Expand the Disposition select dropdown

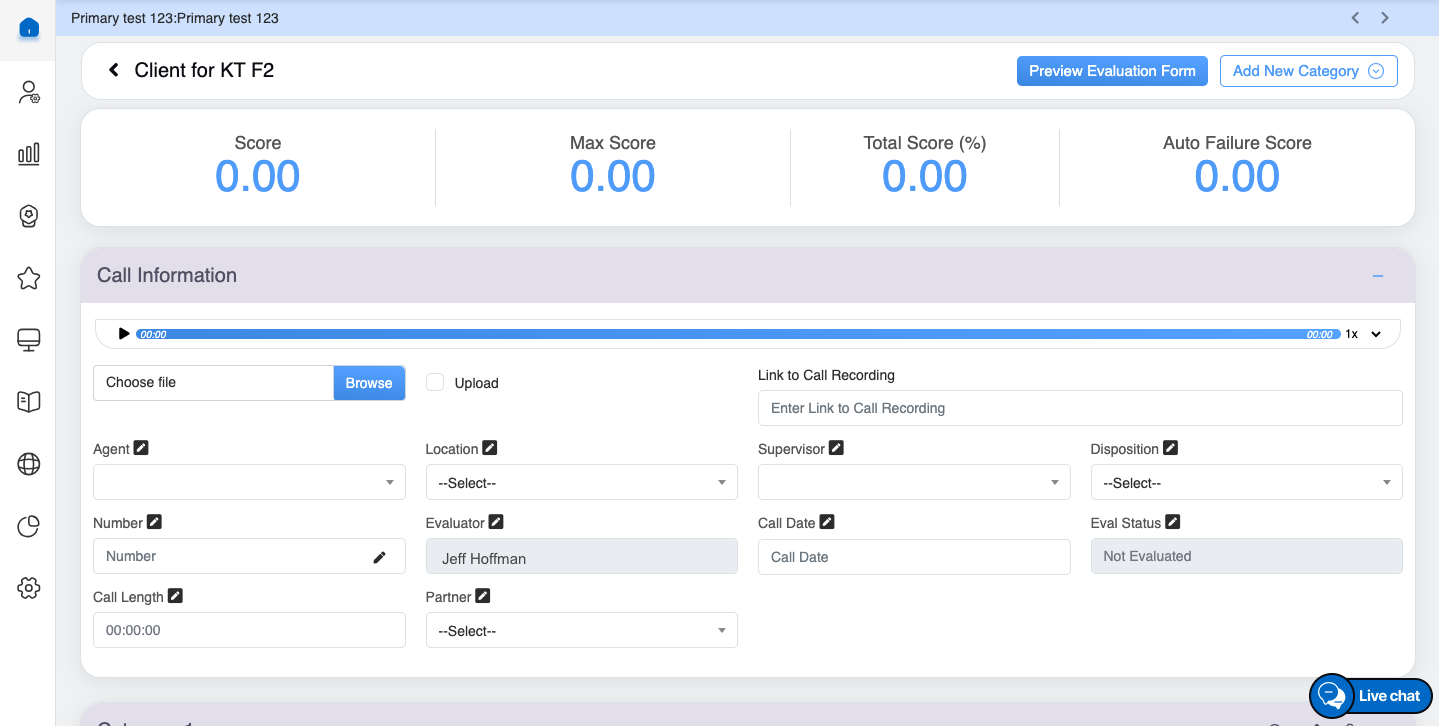point(1246,483)
